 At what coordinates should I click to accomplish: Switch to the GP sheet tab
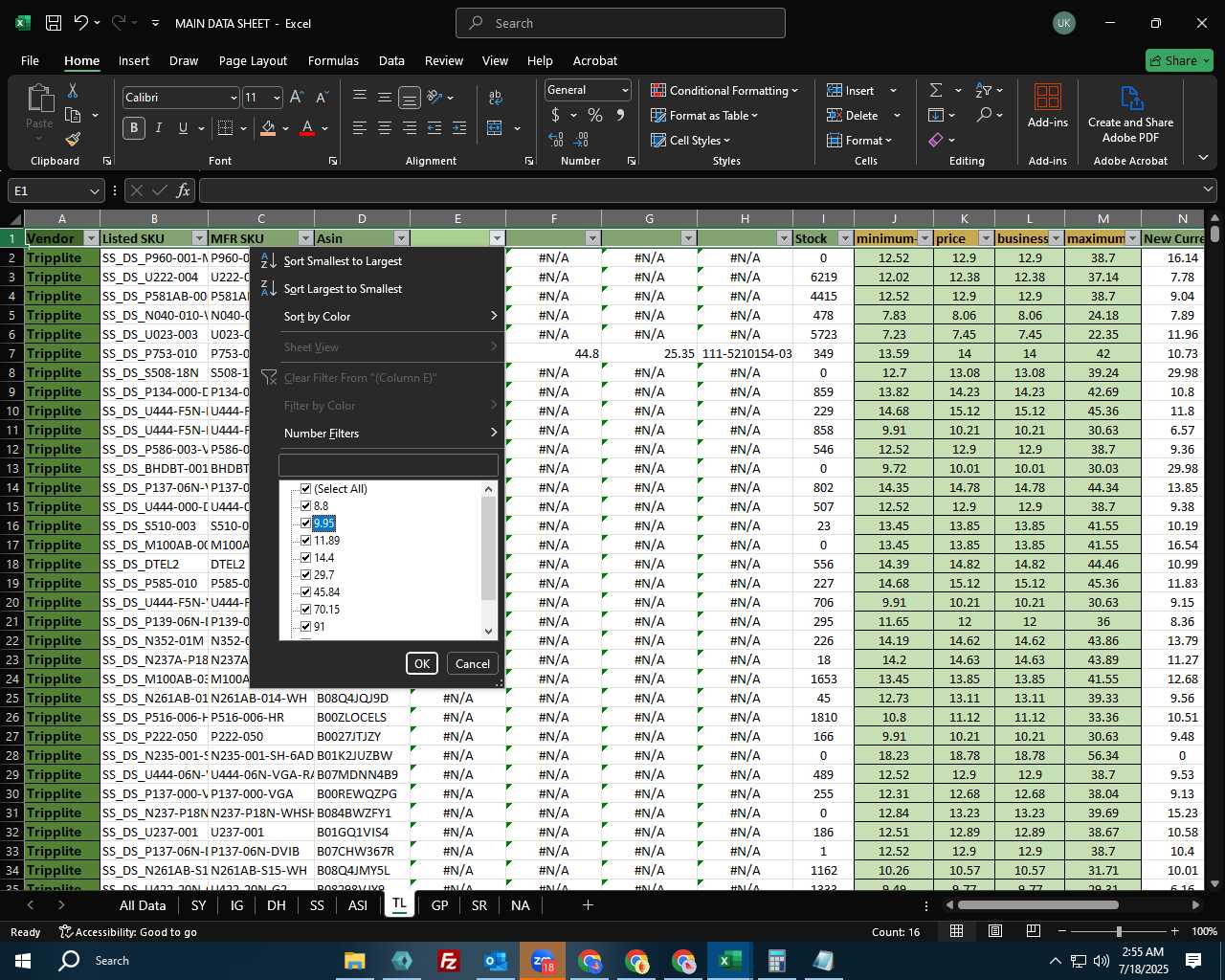(x=439, y=904)
